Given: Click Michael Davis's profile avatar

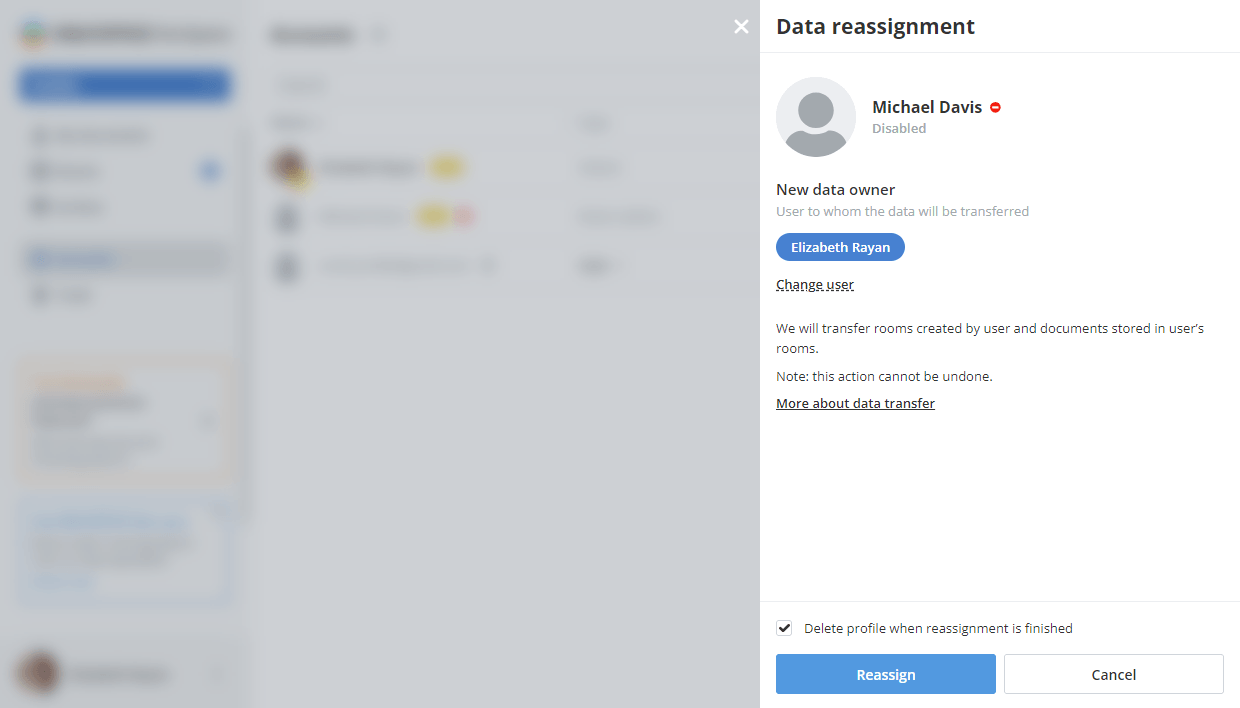Looking at the screenshot, I should coord(815,117).
